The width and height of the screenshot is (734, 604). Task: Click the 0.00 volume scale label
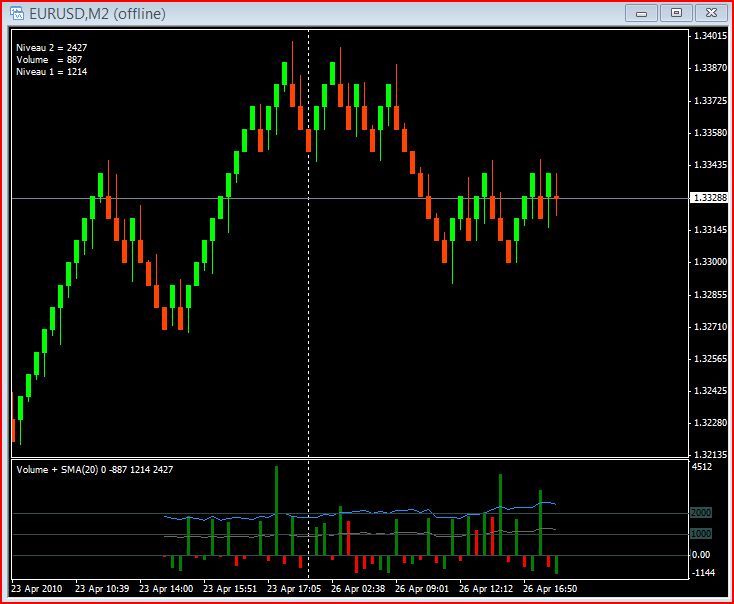(x=701, y=555)
